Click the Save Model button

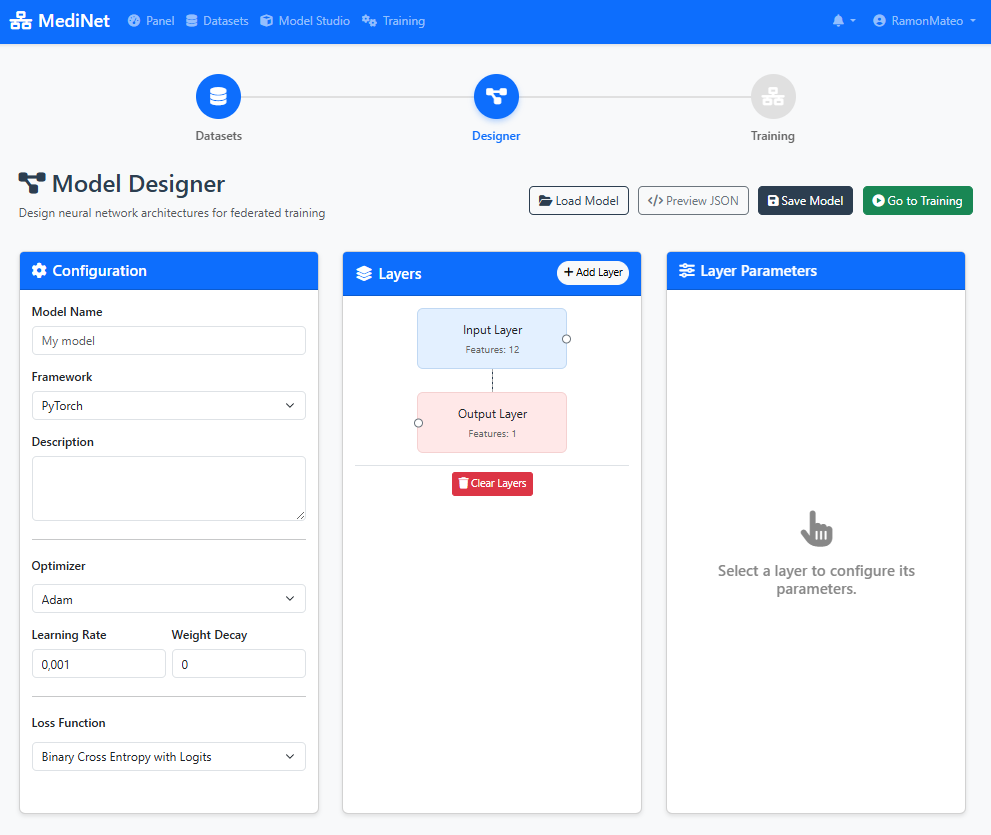(x=805, y=200)
